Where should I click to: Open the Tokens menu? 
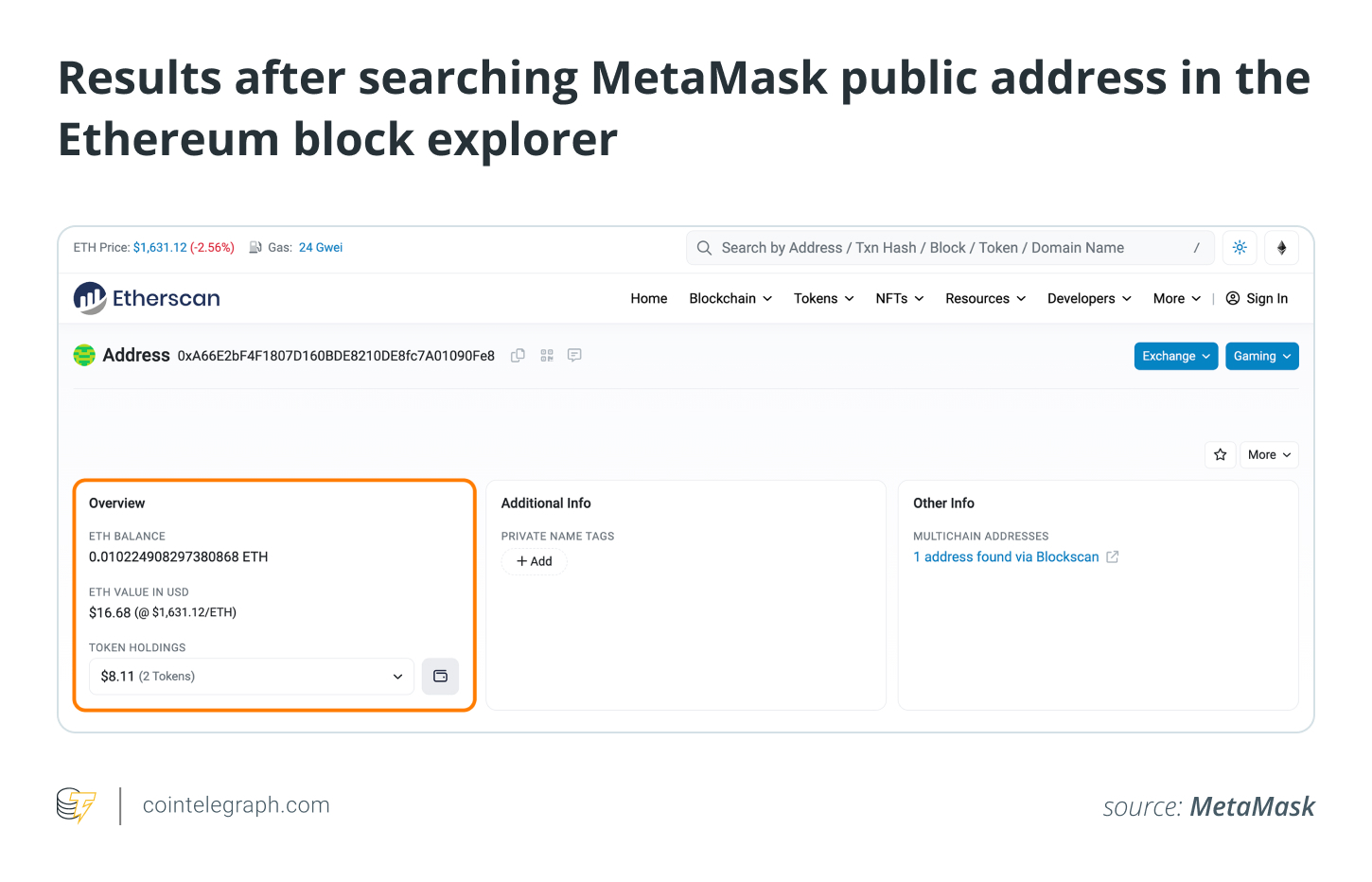tap(823, 299)
